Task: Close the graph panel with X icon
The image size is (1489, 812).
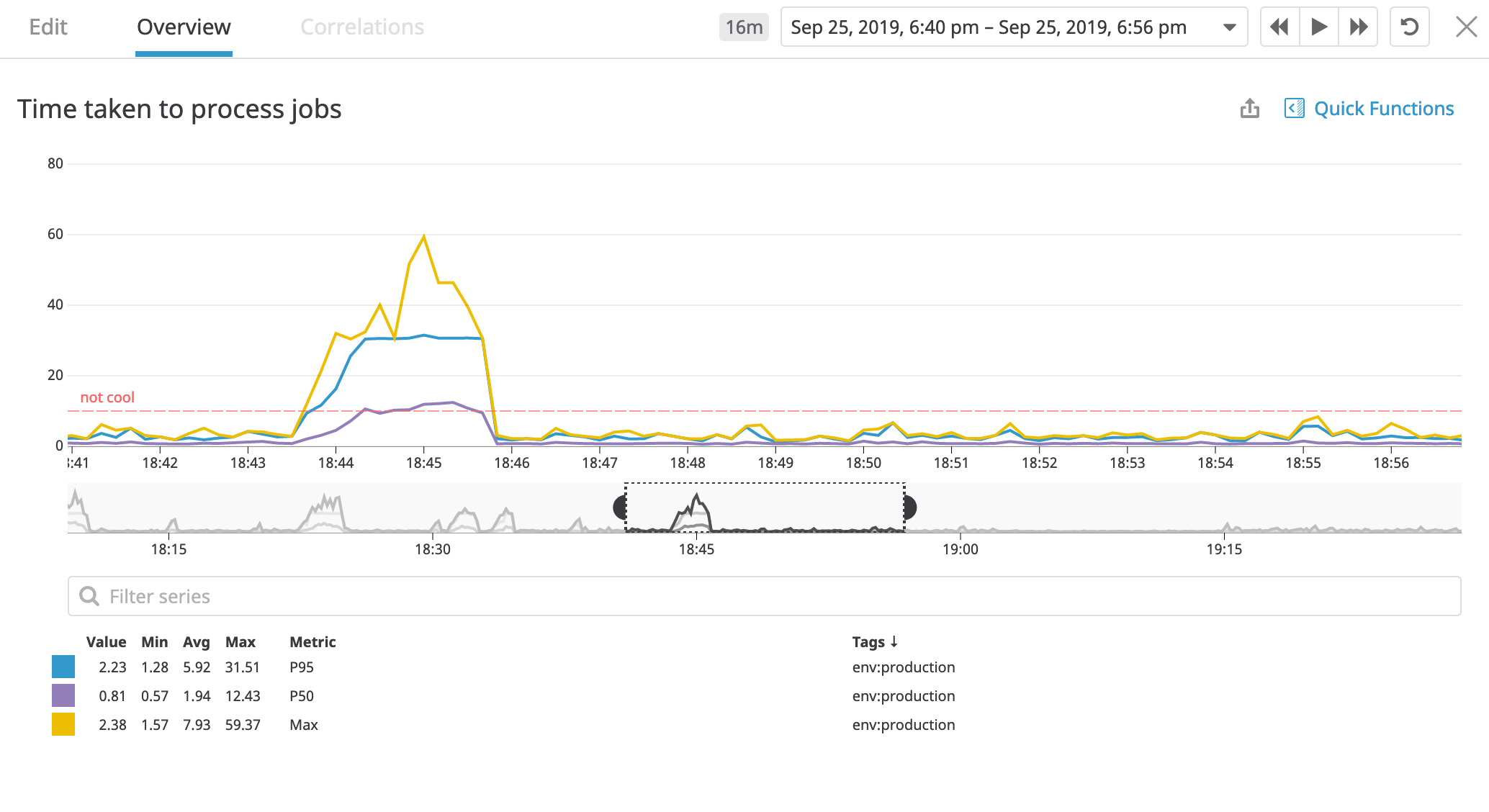Action: pos(1466,27)
